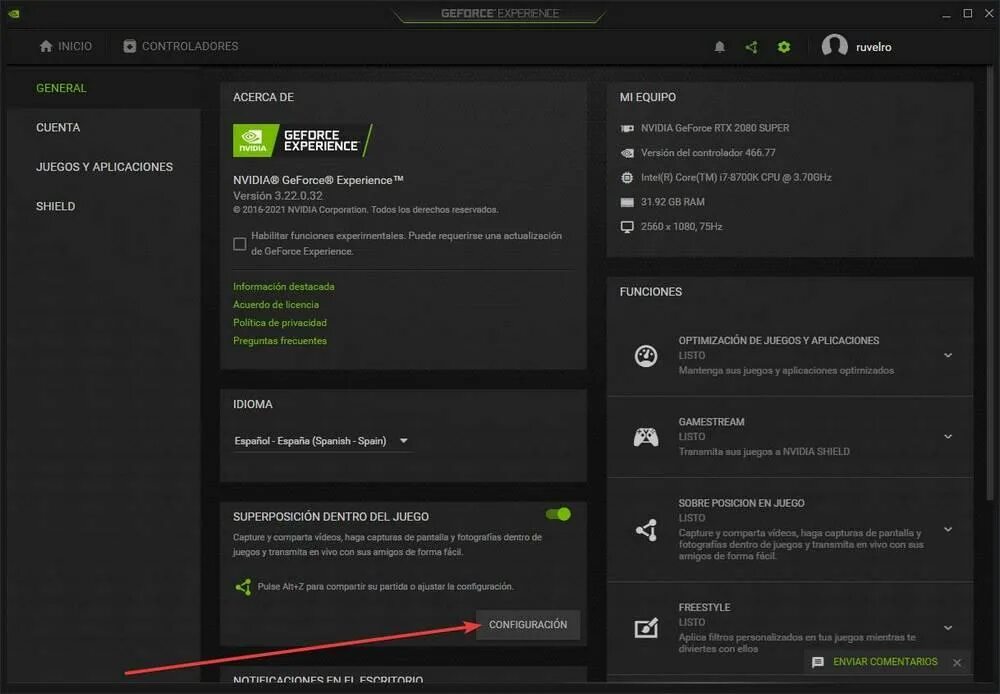Click the gamepad icon for GameStream
The width and height of the screenshot is (1000, 694).
click(x=645, y=437)
